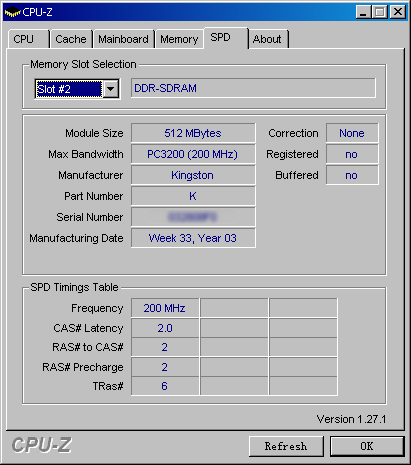Click the blurred Serial Number field

[x=193, y=217]
